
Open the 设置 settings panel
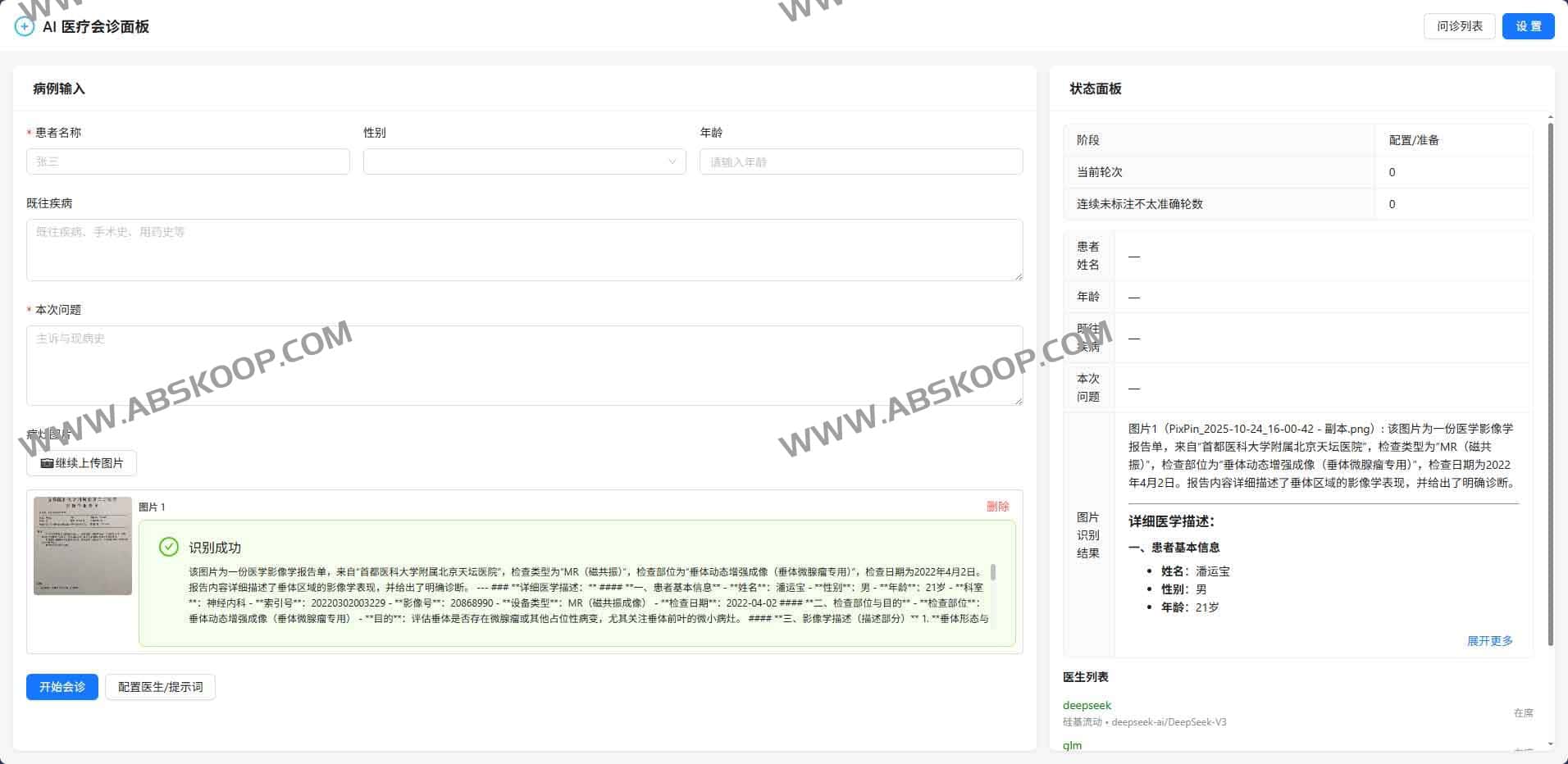(1527, 25)
